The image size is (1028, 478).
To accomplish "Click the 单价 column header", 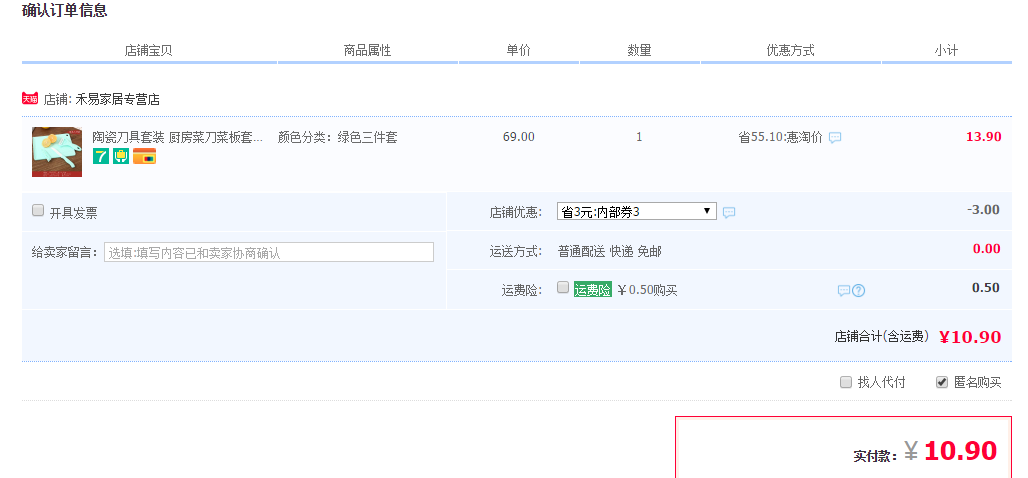I will tap(519, 50).
